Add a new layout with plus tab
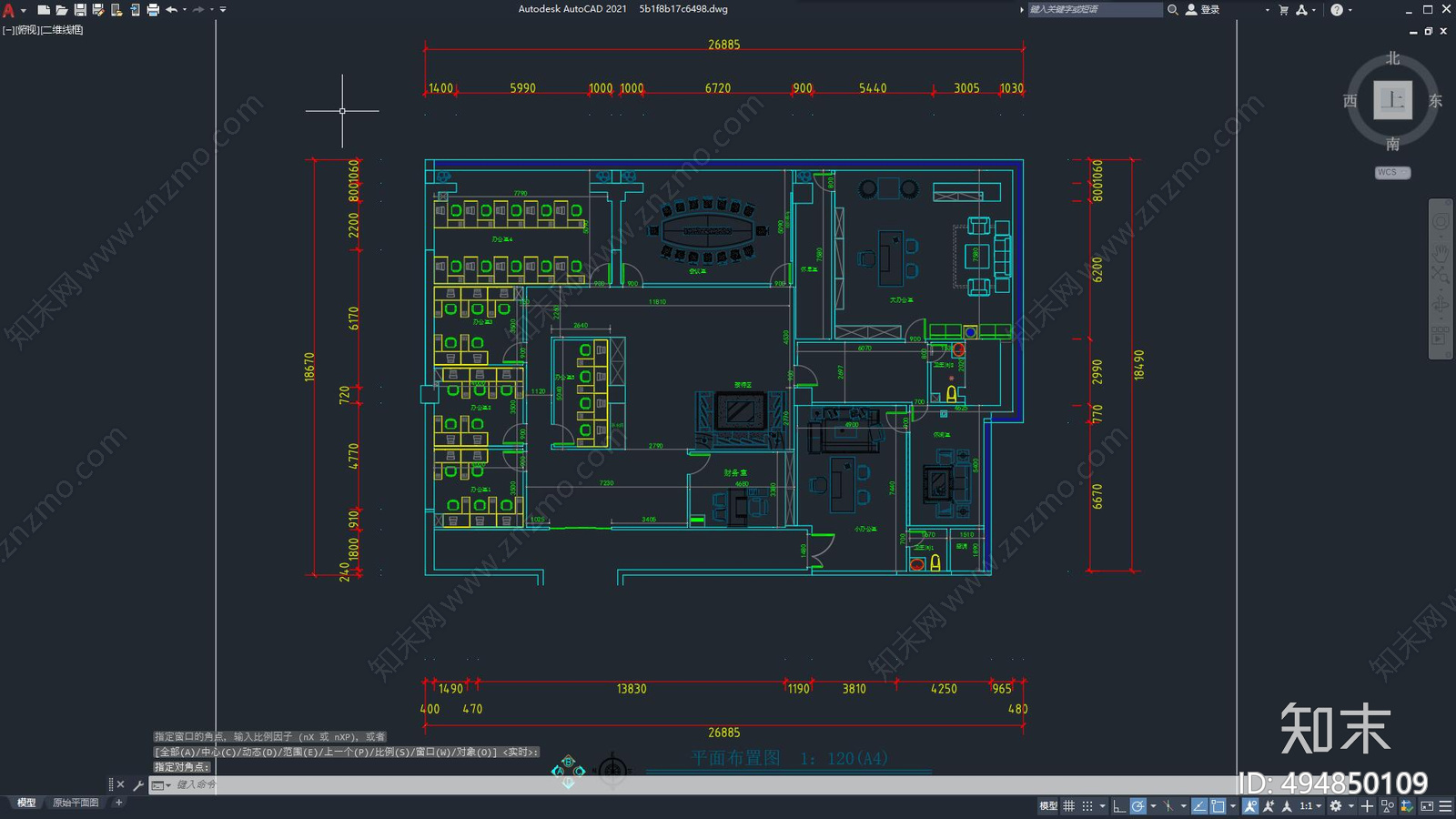This screenshot has height=819, width=1456. (x=118, y=803)
